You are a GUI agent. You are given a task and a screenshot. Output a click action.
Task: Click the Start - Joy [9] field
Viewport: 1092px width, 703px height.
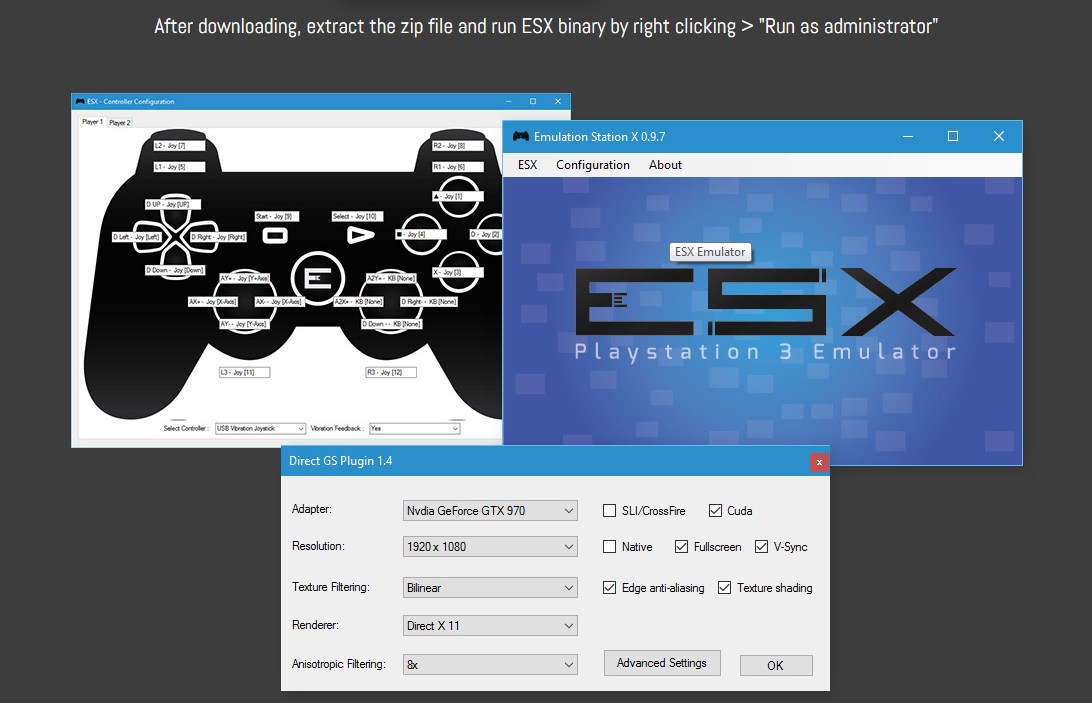[x=276, y=217]
